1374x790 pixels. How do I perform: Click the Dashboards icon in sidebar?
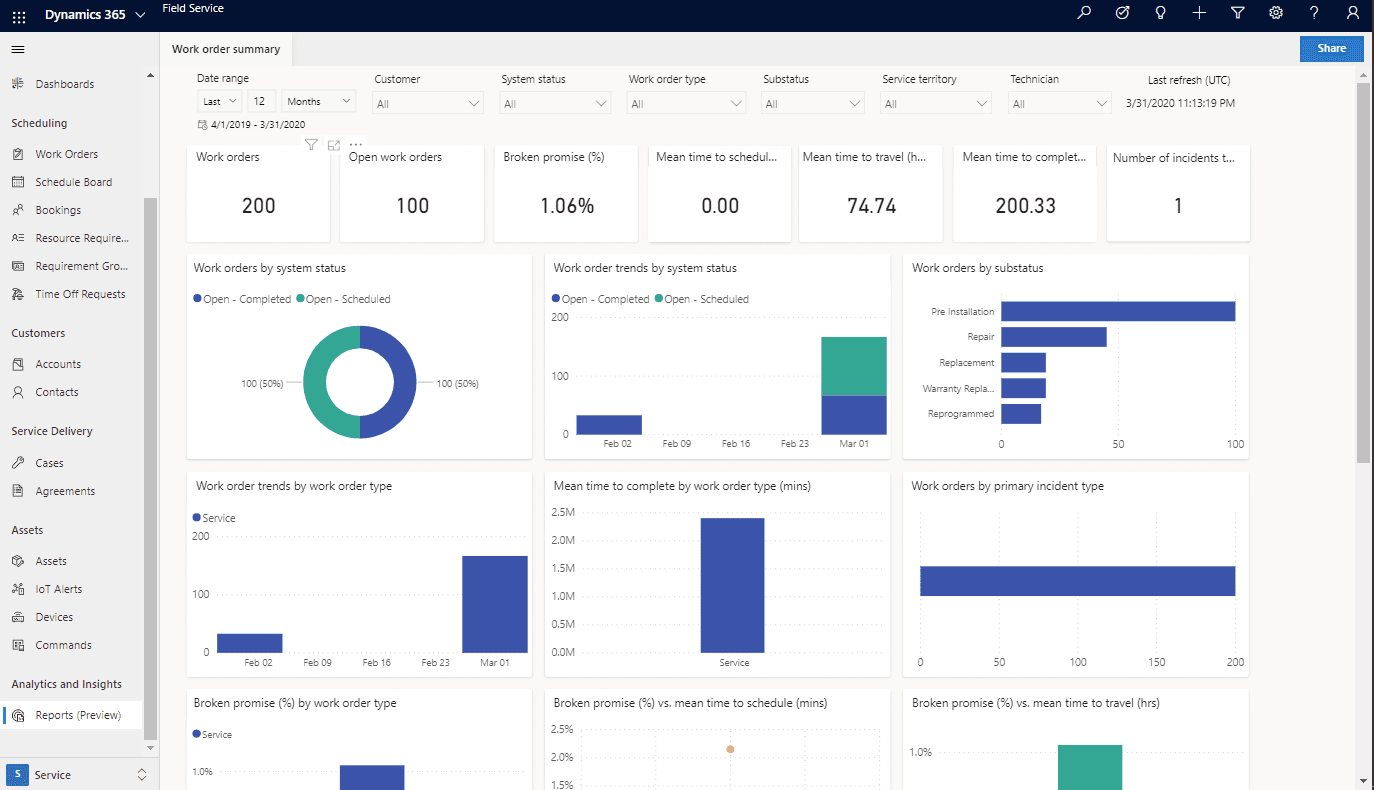pos(18,84)
